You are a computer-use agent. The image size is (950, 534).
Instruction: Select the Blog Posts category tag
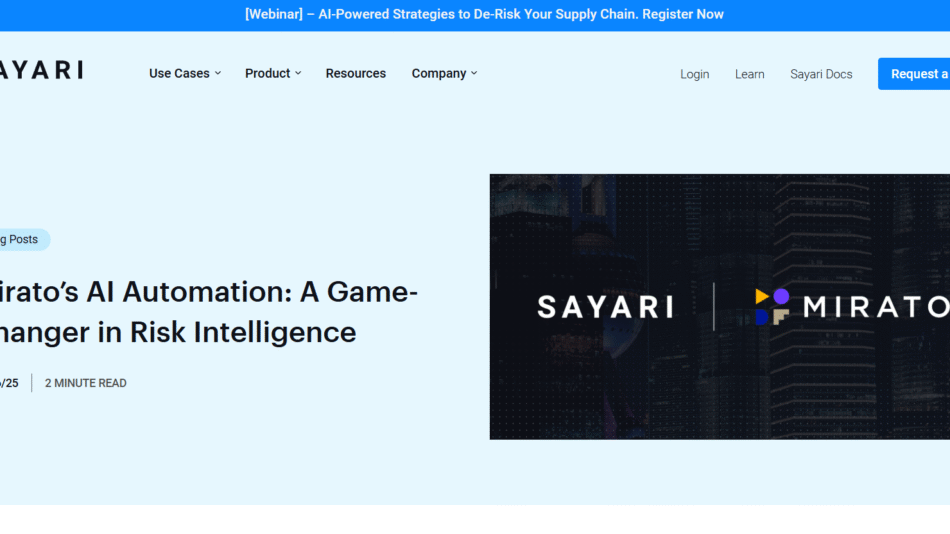coord(22,239)
